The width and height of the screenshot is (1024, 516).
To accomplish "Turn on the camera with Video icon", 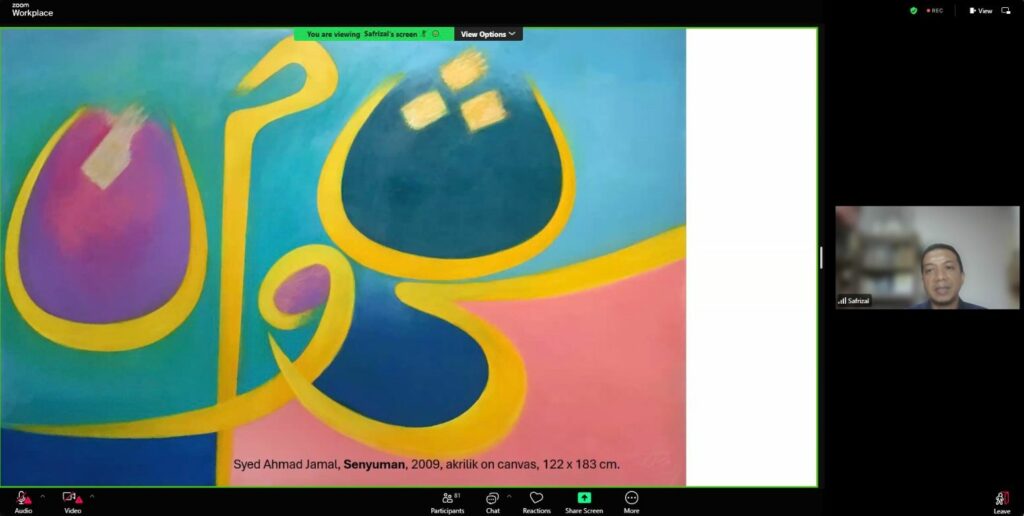I will click(x=71, y=498).
